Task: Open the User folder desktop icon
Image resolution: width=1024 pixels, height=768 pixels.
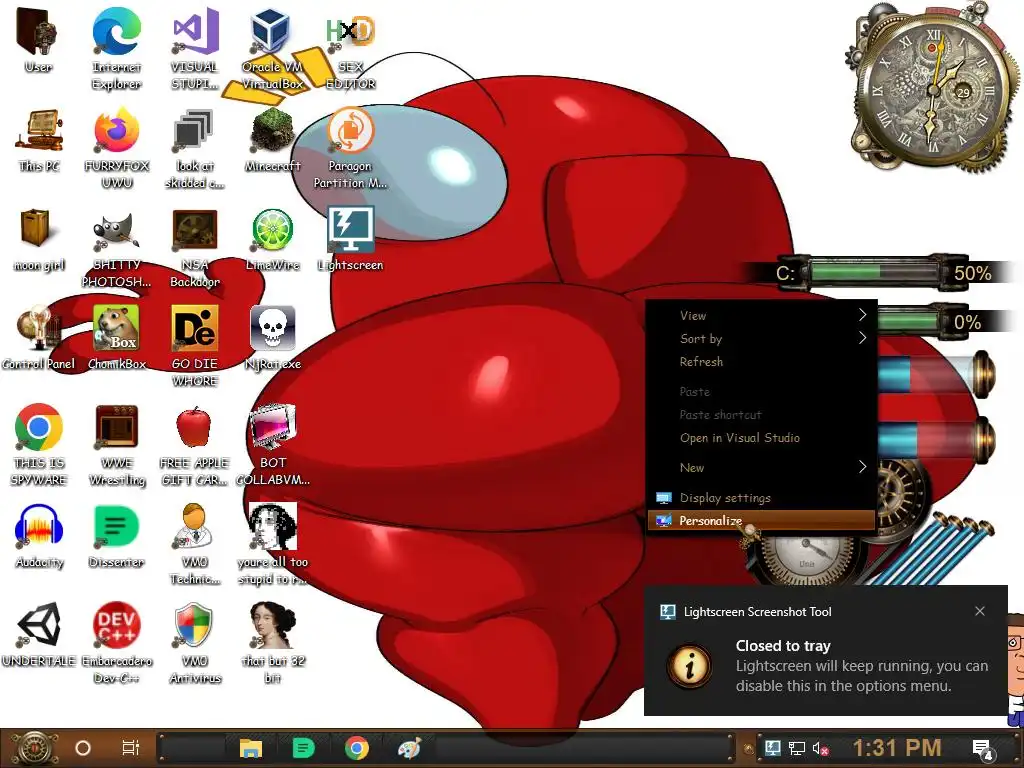Action: (38, 40)
